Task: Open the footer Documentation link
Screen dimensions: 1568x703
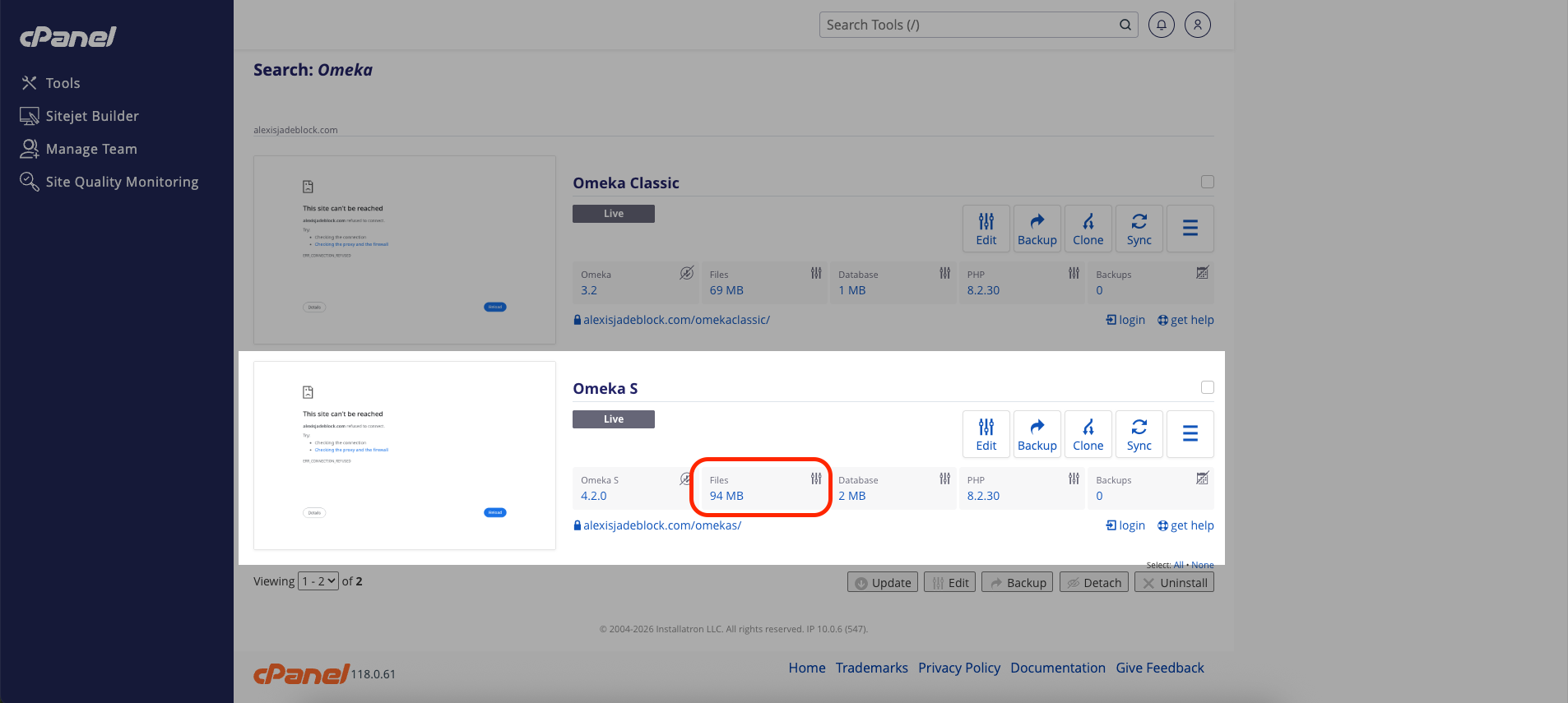Action: coord(1058,668)
